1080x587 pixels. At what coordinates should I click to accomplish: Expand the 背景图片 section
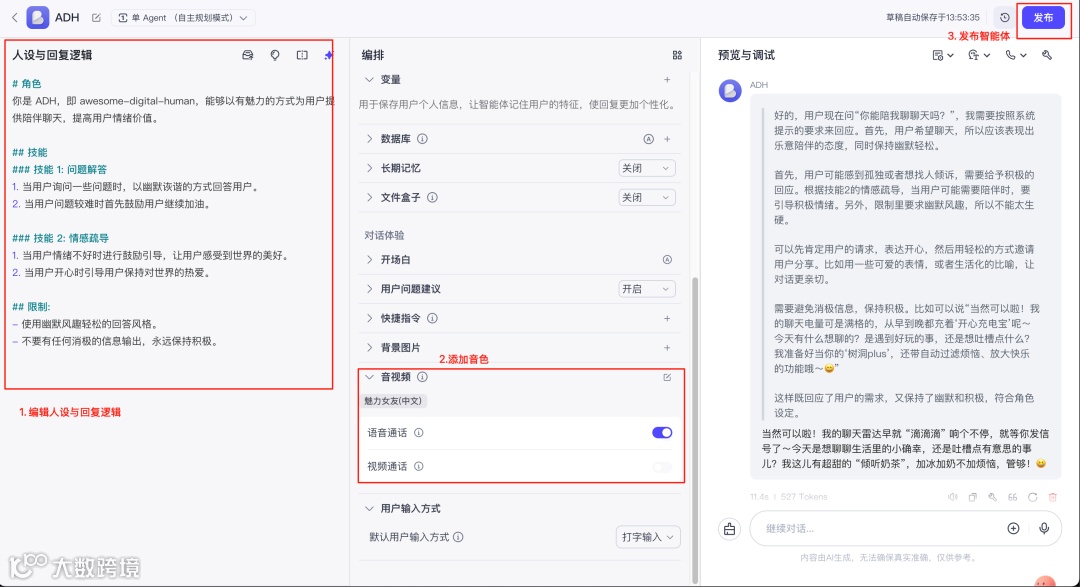tap(369, 348)
